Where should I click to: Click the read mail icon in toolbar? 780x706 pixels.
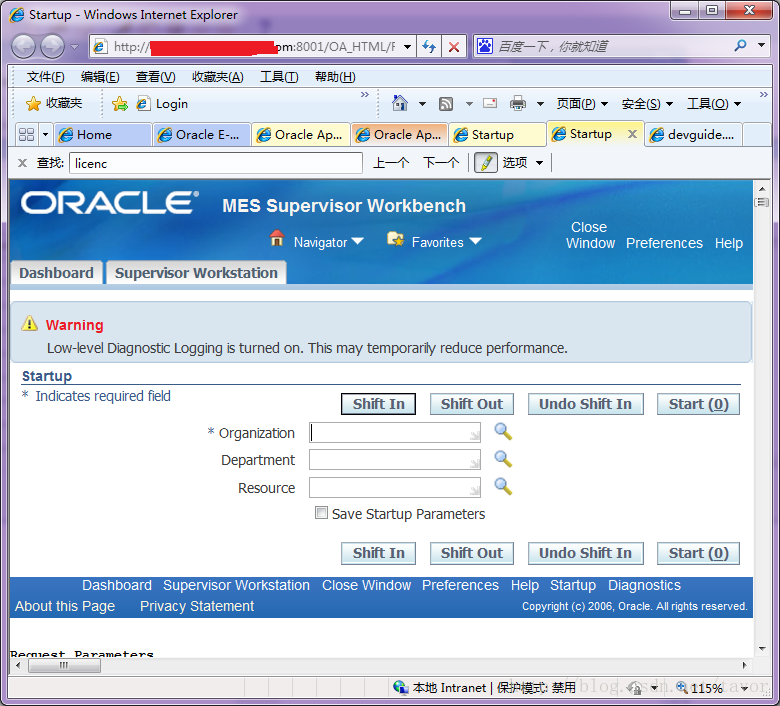pos(490,103)
